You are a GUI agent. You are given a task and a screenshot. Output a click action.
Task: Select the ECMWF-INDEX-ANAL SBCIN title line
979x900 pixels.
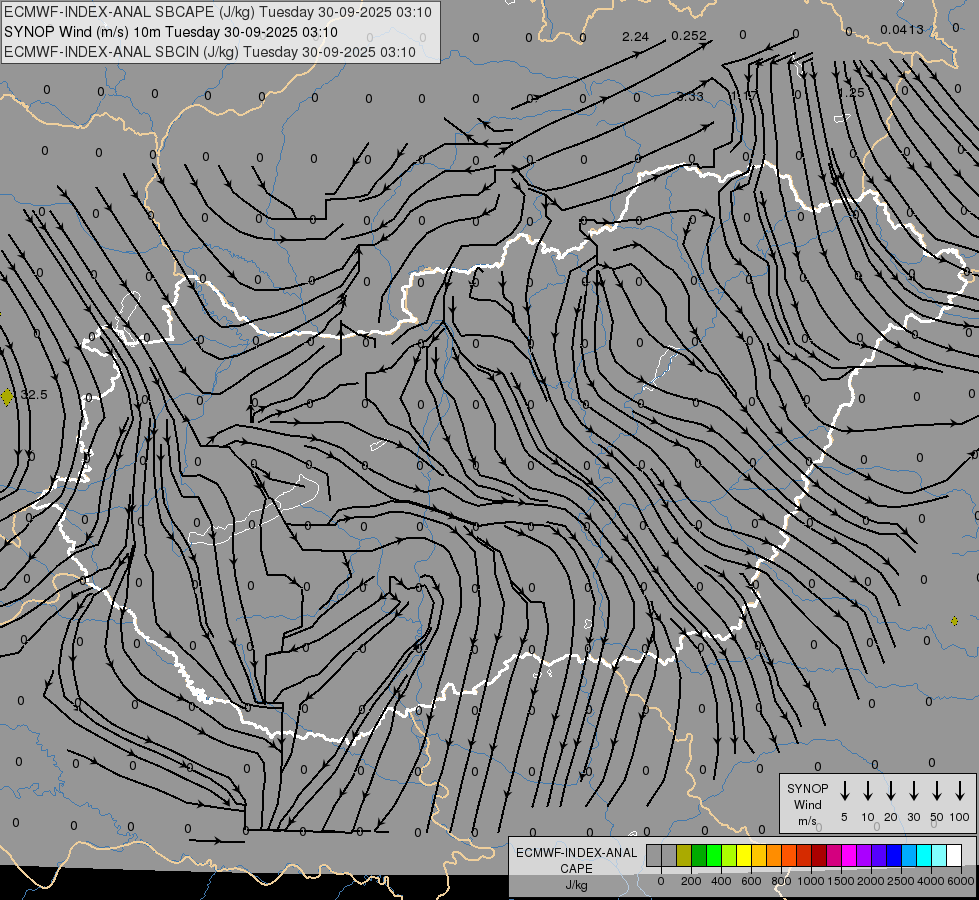[210, 51]
